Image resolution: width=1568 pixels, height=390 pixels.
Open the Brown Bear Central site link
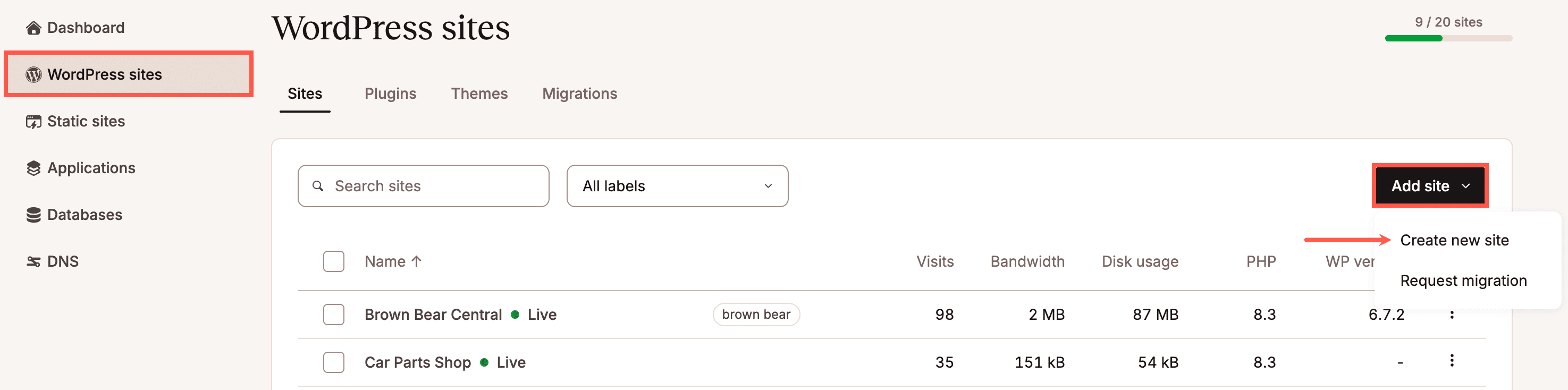click(x=433, y=315)
